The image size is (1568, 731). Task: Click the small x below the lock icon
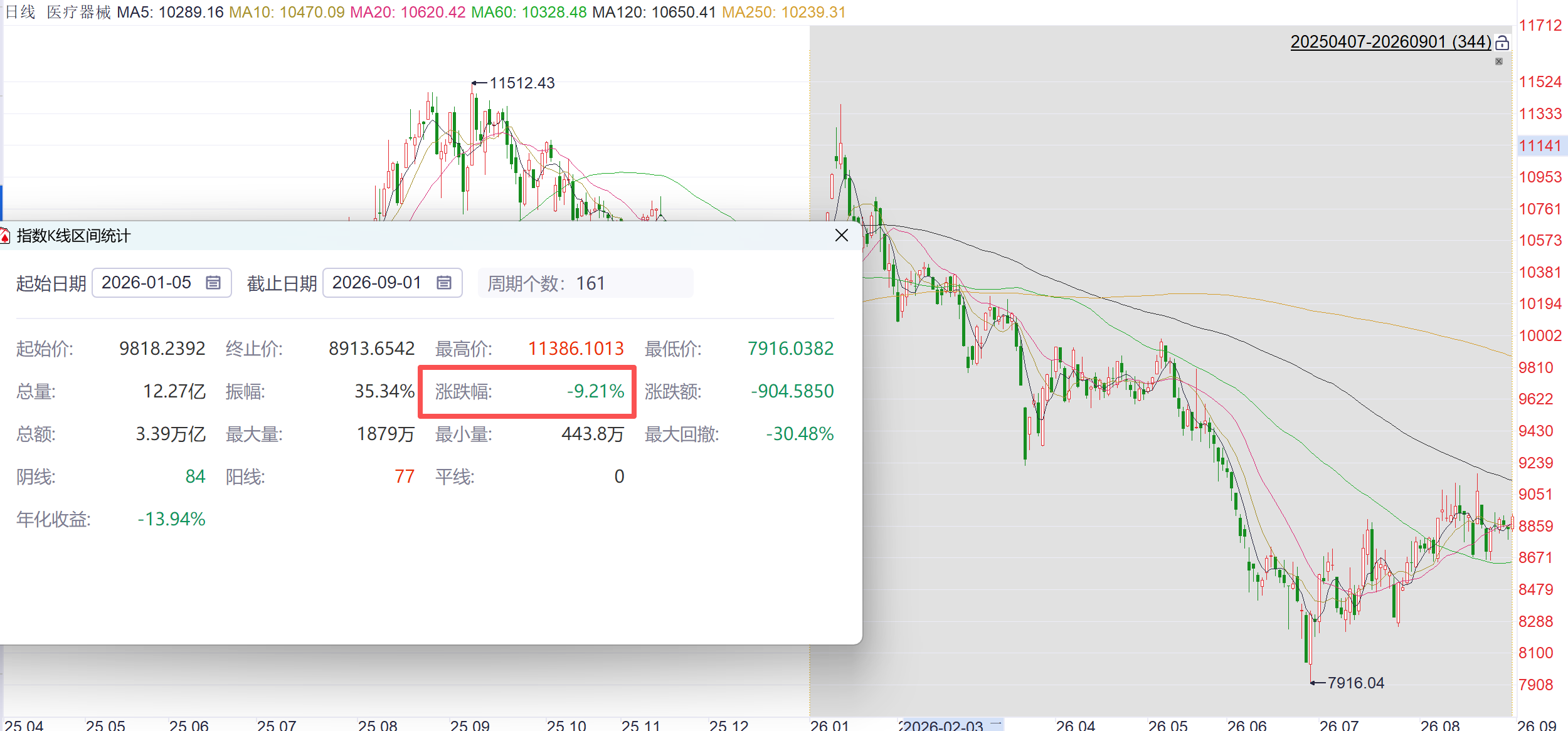coord(1499,61)
